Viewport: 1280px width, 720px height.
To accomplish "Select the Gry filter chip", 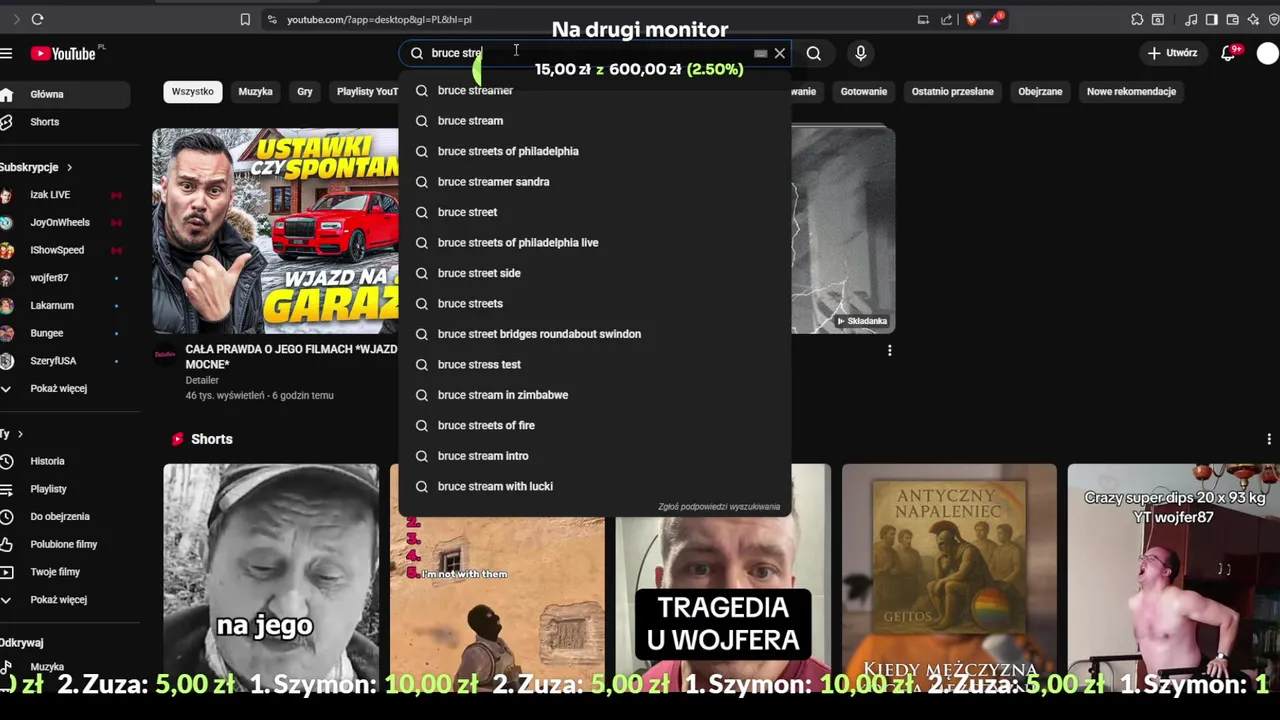I will pyautogui.click(x=305, y=91).
